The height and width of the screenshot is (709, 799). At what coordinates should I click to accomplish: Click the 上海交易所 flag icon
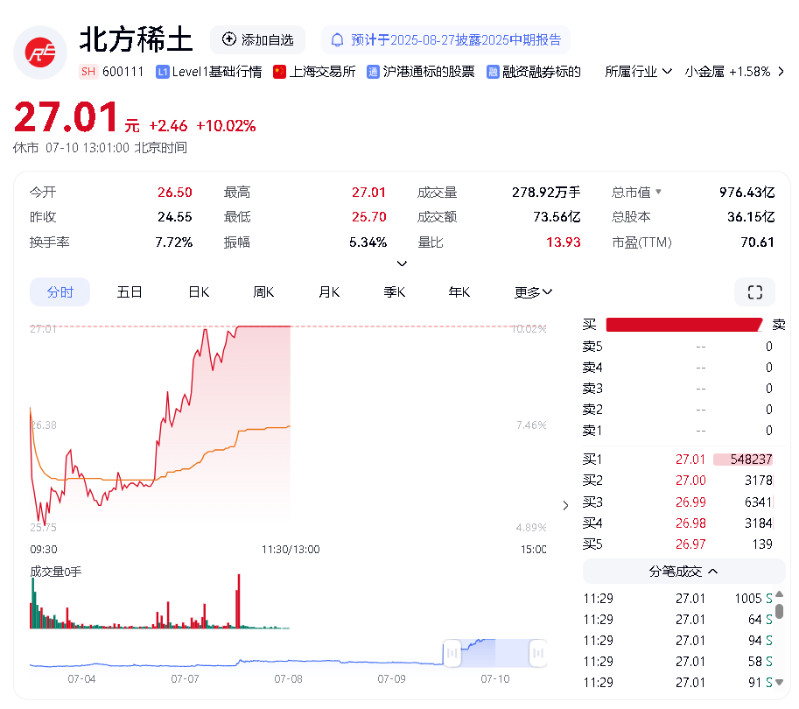(280, 72)
